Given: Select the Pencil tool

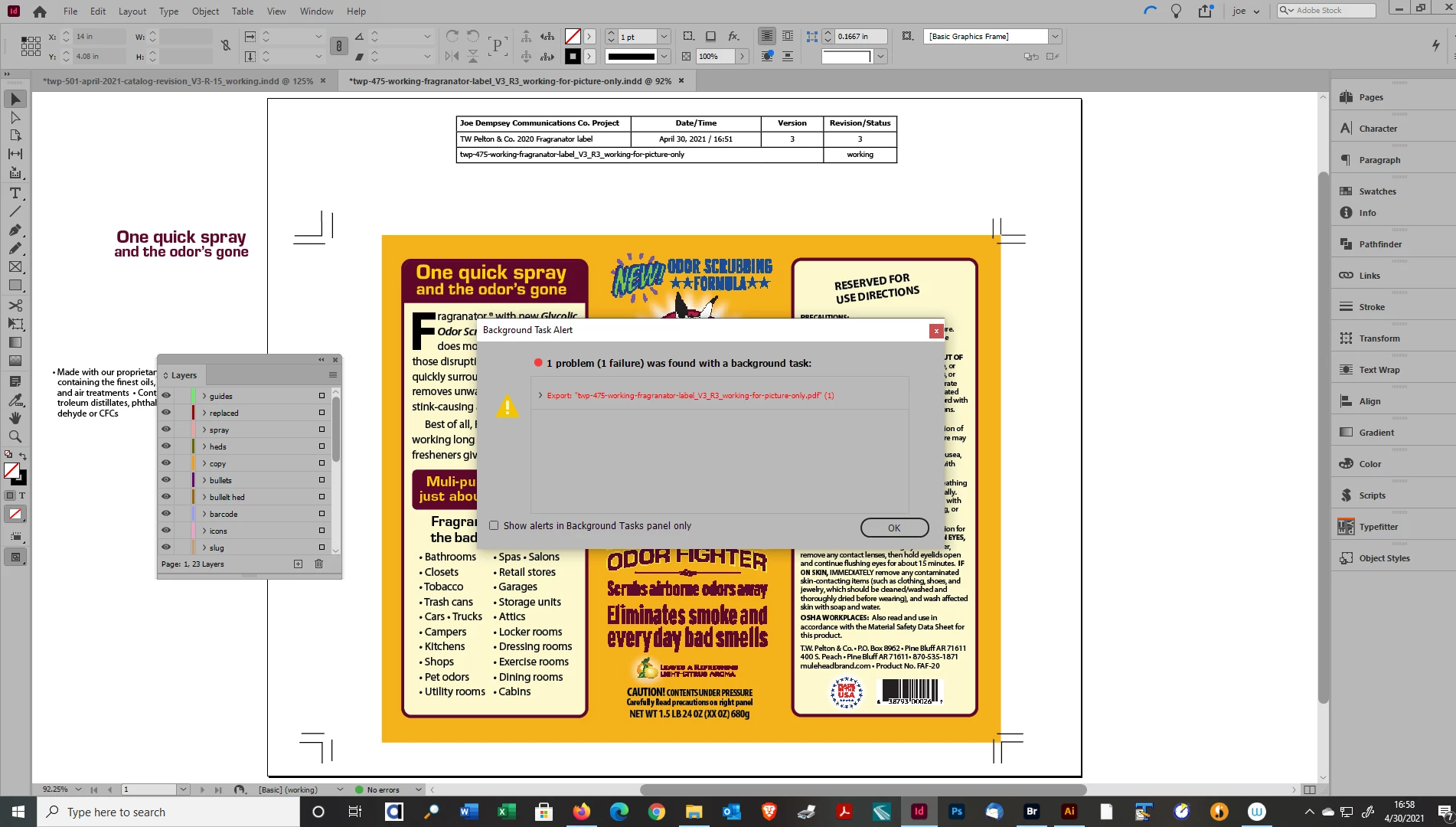Looking at the screenshot, I should [x=15, y=248].
